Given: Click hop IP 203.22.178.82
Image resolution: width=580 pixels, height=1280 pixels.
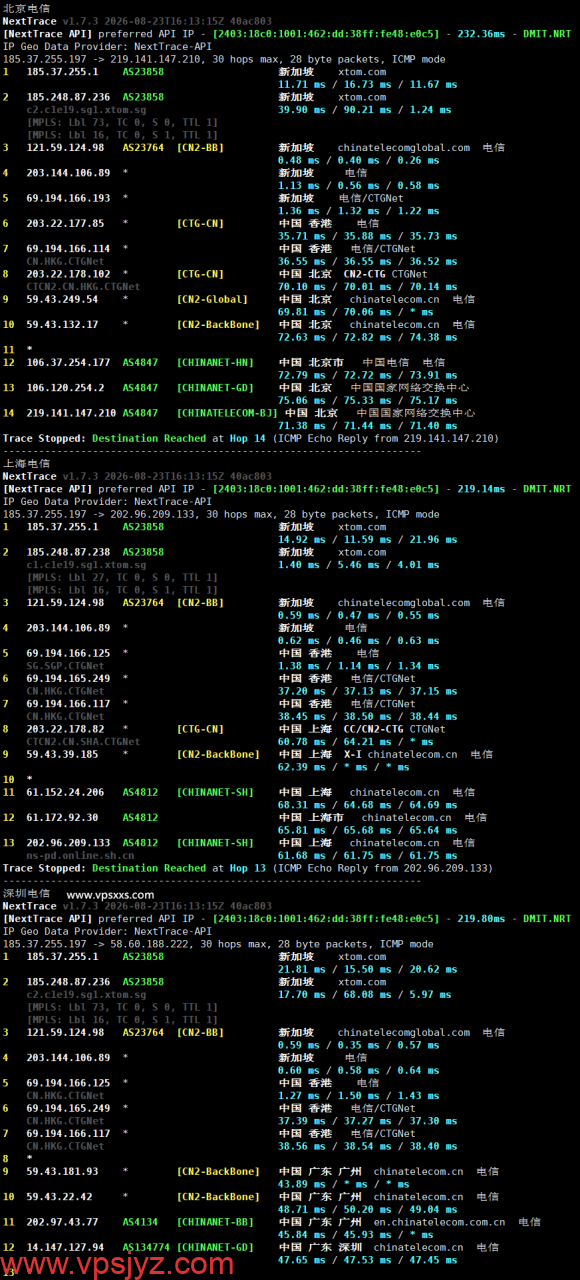Looking at the screenshot, I should 65,729.
